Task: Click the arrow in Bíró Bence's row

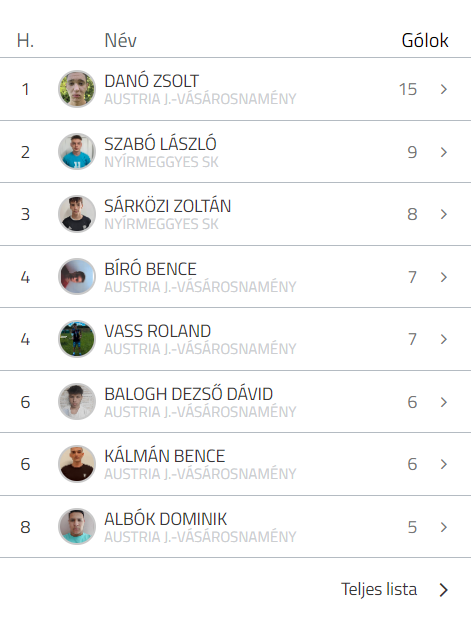Action: (444, 277)
